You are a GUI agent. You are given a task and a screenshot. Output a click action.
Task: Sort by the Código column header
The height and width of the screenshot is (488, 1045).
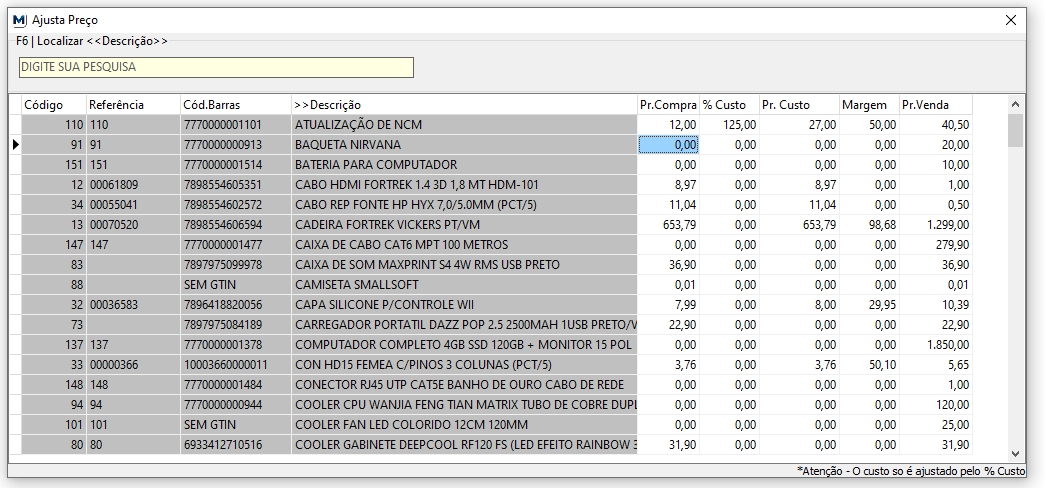click(43, 105)
